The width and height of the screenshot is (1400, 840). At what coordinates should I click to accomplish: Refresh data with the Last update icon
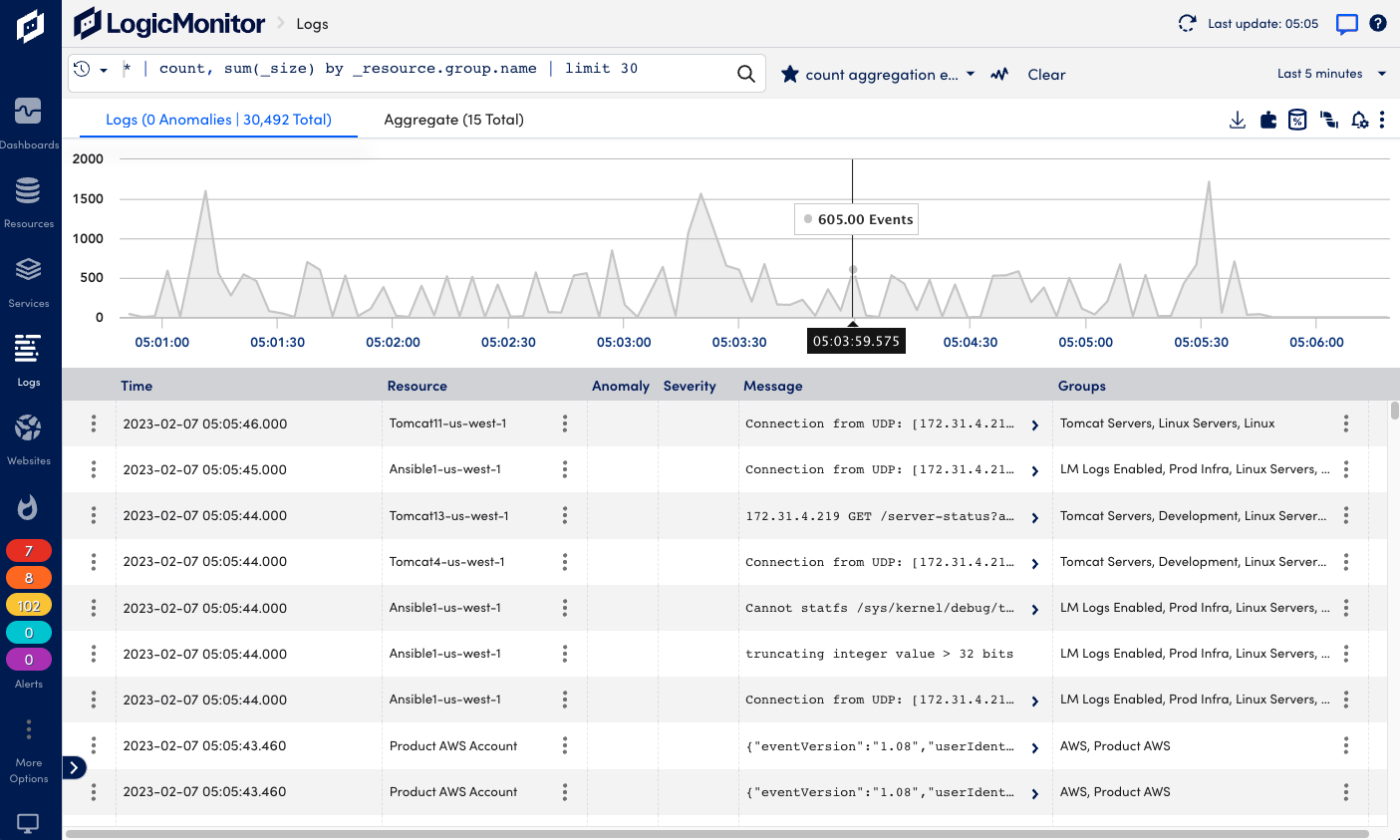[x=1187, y=22]
